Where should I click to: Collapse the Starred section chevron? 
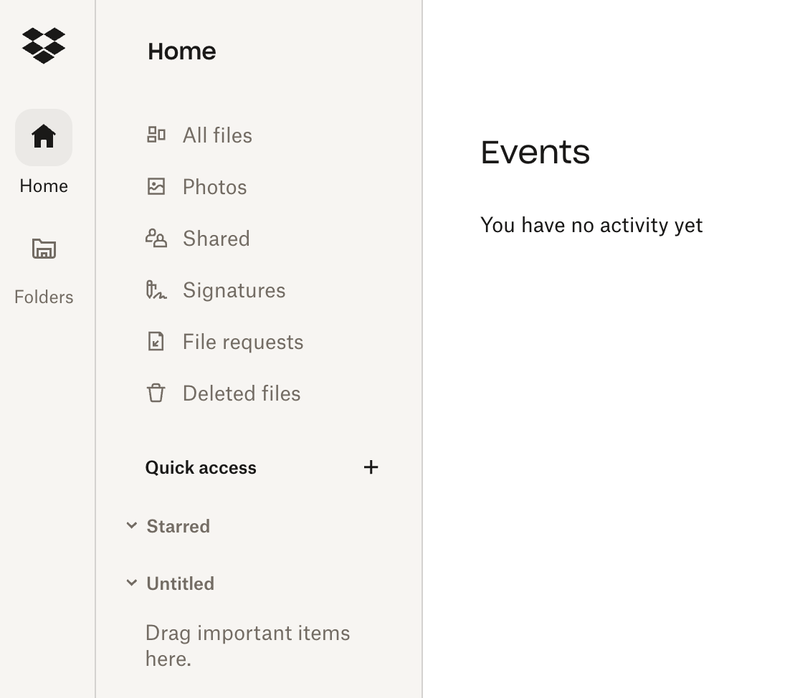[131, 526]
